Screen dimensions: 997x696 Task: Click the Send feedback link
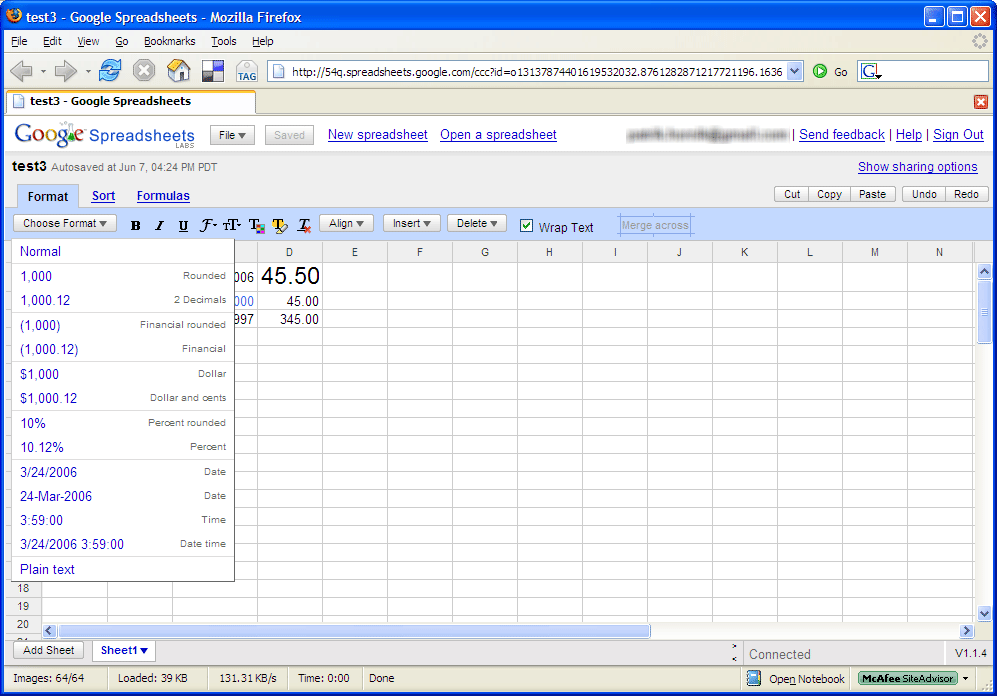point(842,135)
